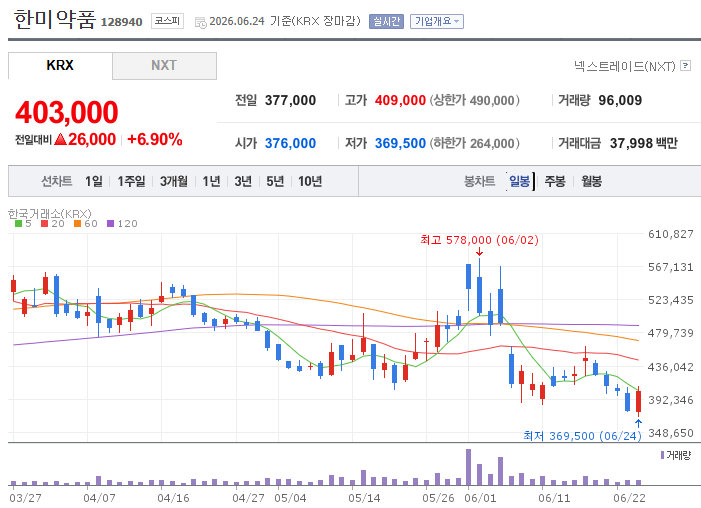The width and height of the screenshot is (701, 508).
Task: Click trading volume value 96,009
Action: click(620, 100)
